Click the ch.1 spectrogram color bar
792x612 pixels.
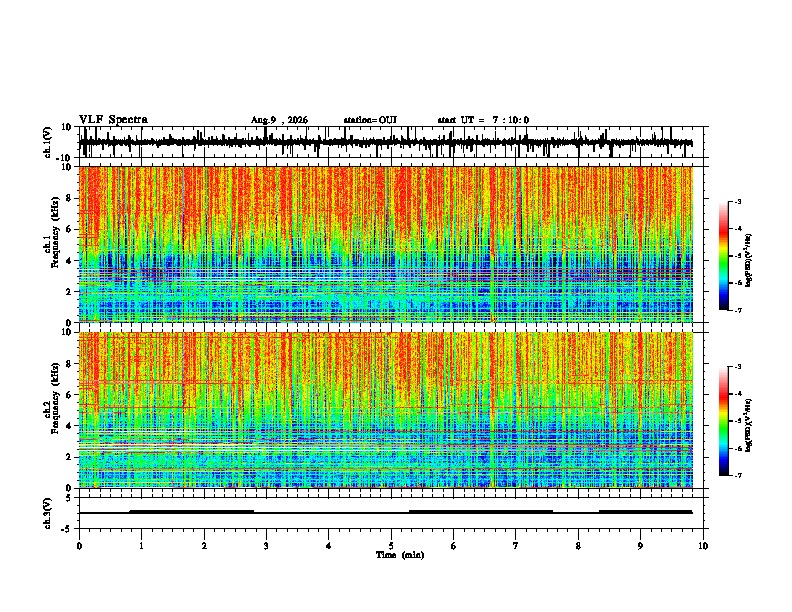tap(723, 256)
